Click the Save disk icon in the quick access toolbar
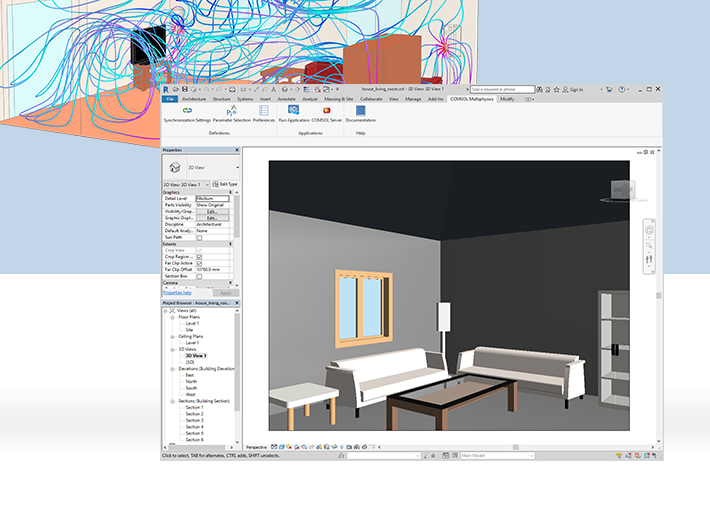The width and height of the screenshot is (710, 523). 184,90
